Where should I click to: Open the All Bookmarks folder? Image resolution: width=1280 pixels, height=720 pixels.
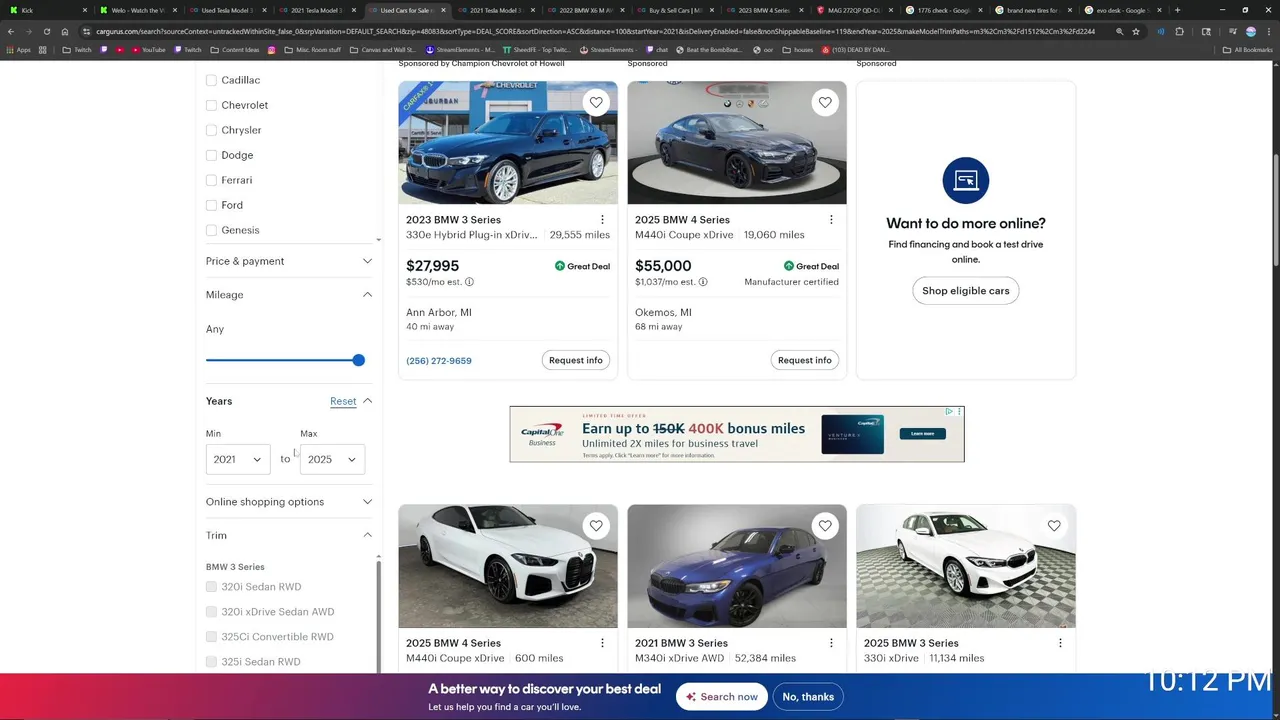tap(1248, 49)
